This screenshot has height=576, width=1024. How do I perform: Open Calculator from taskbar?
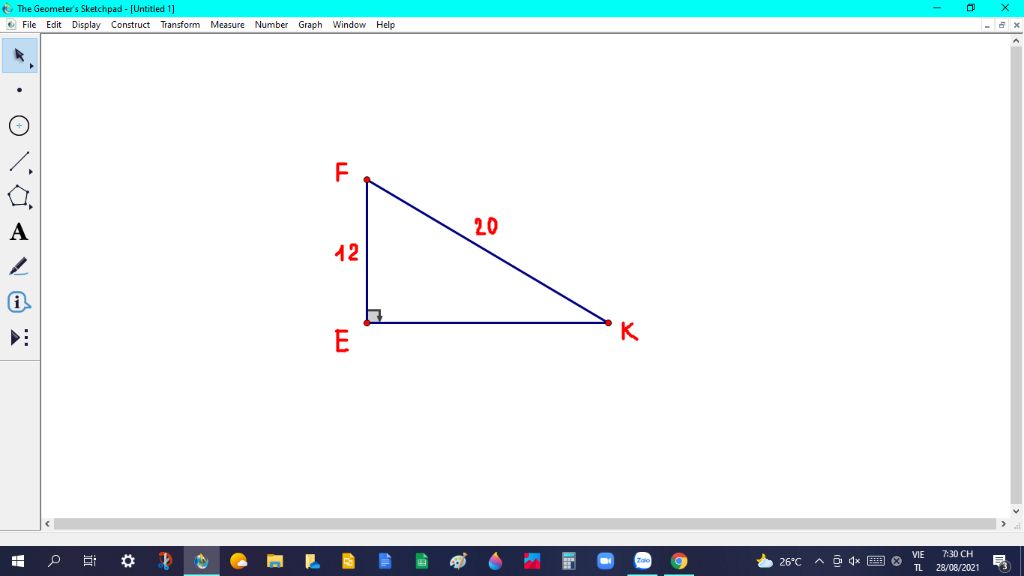point(569,561)
